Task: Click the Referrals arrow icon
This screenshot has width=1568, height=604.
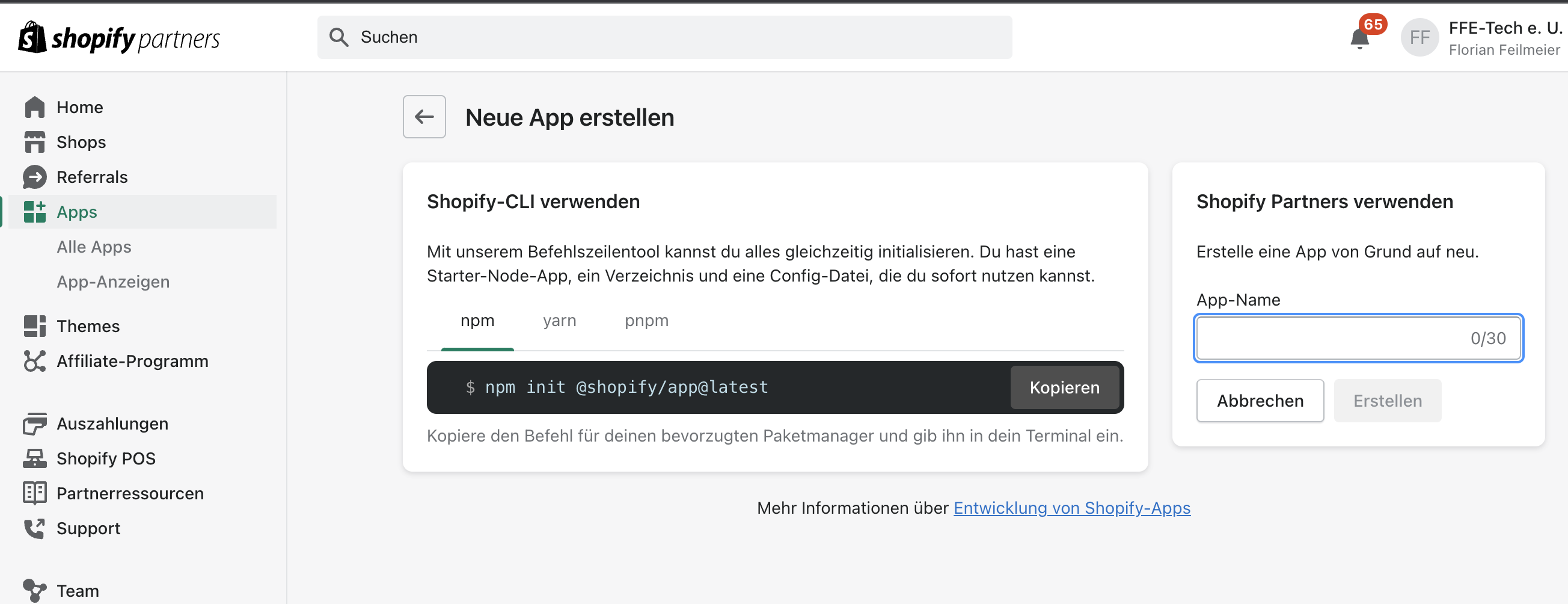Action: pyautogui.click(x=35, y=177)
